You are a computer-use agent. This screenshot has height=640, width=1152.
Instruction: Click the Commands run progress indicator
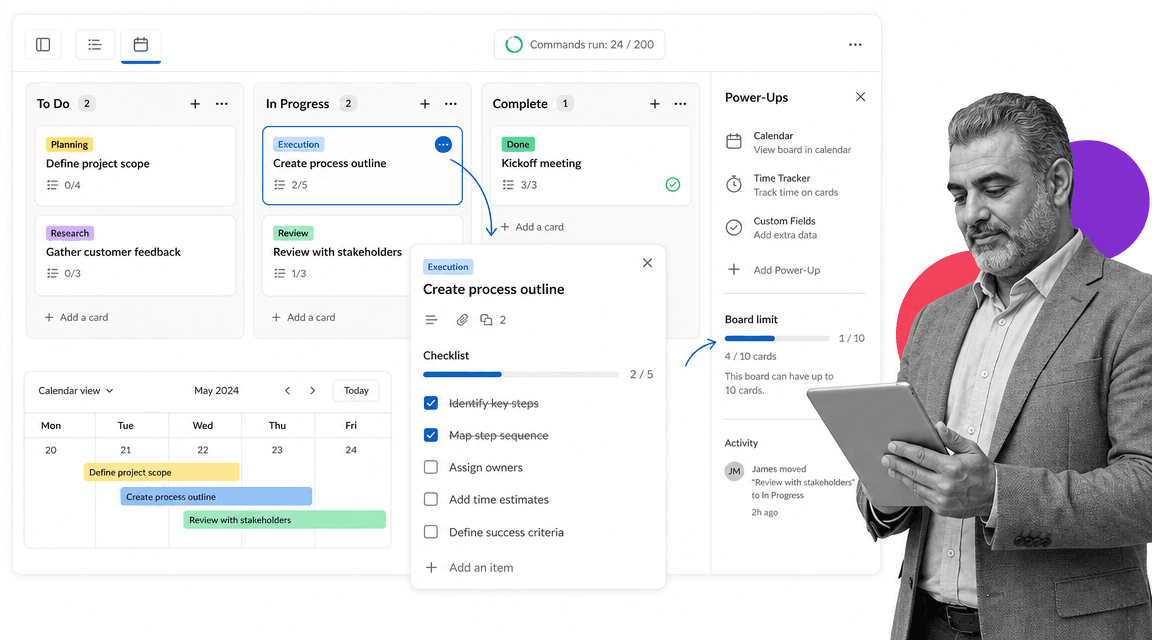pyautogui.click(x=580, y=45)
